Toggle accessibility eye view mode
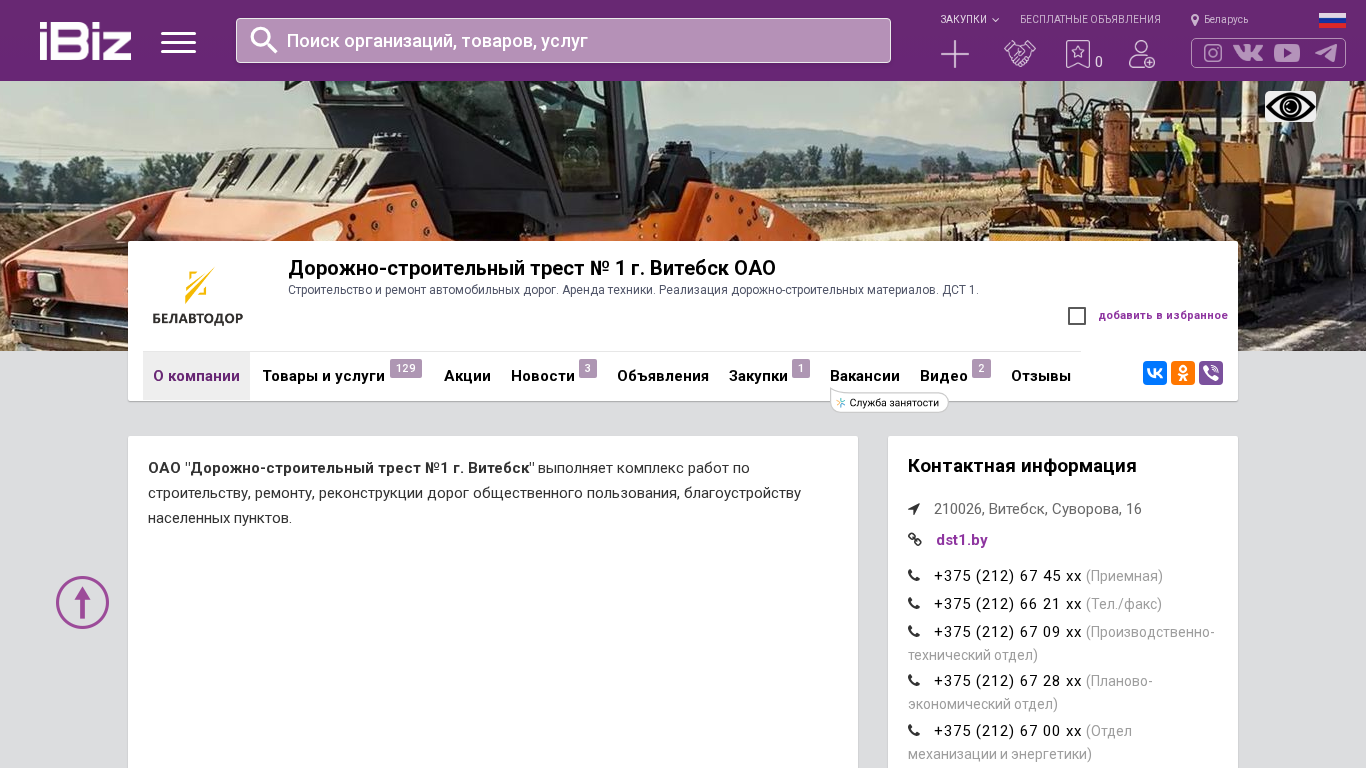The image size is (1366, 768). click(1290, 106)
